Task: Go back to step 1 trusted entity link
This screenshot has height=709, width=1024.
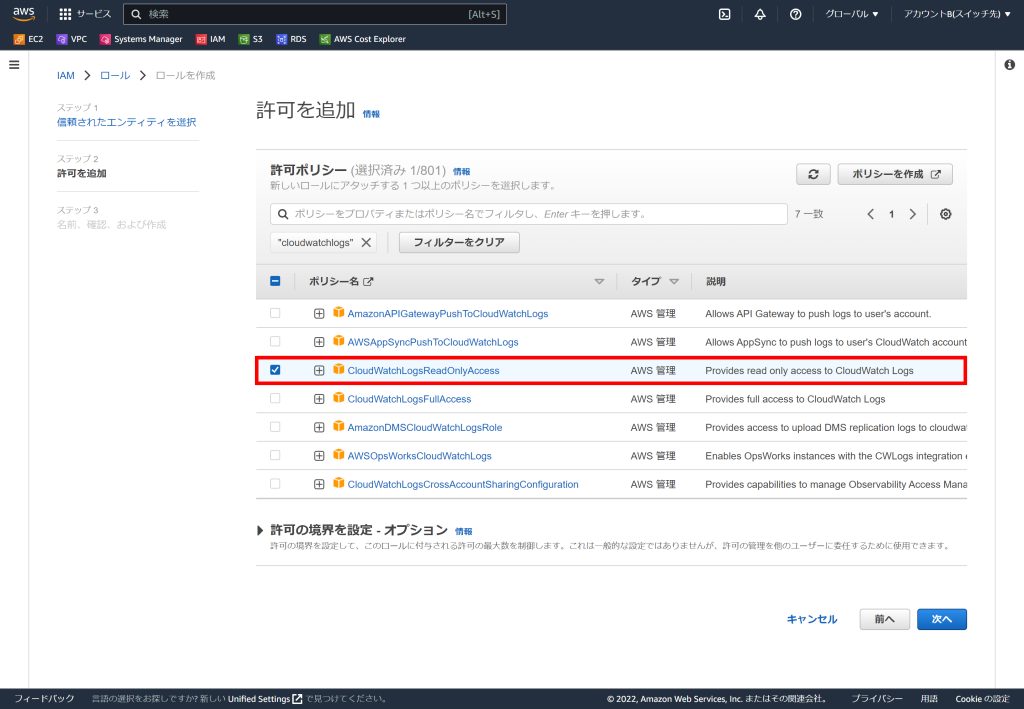Action: (x=126, y=122)
